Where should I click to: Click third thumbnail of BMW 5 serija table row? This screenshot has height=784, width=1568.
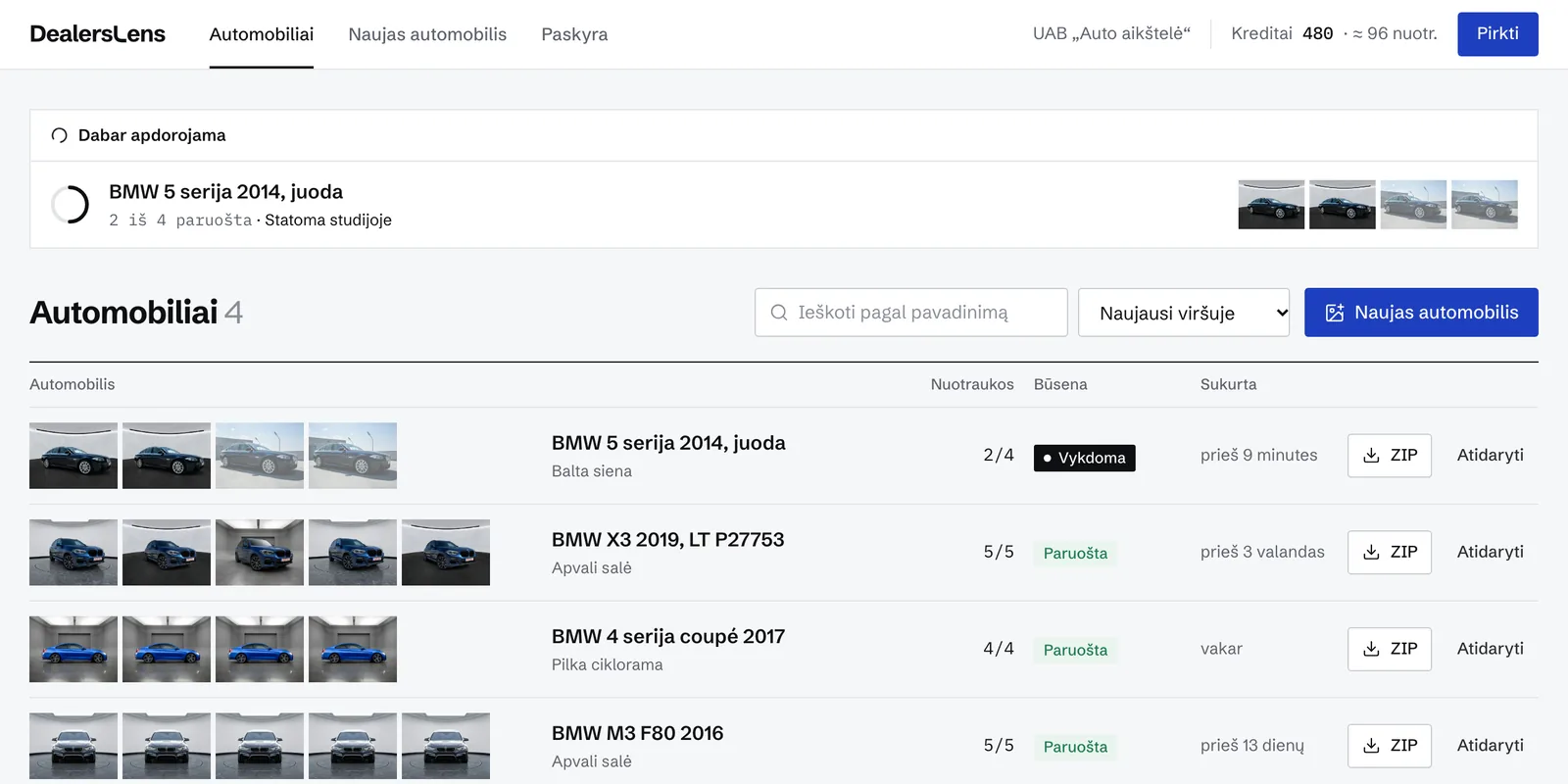(x=260, y=456)
